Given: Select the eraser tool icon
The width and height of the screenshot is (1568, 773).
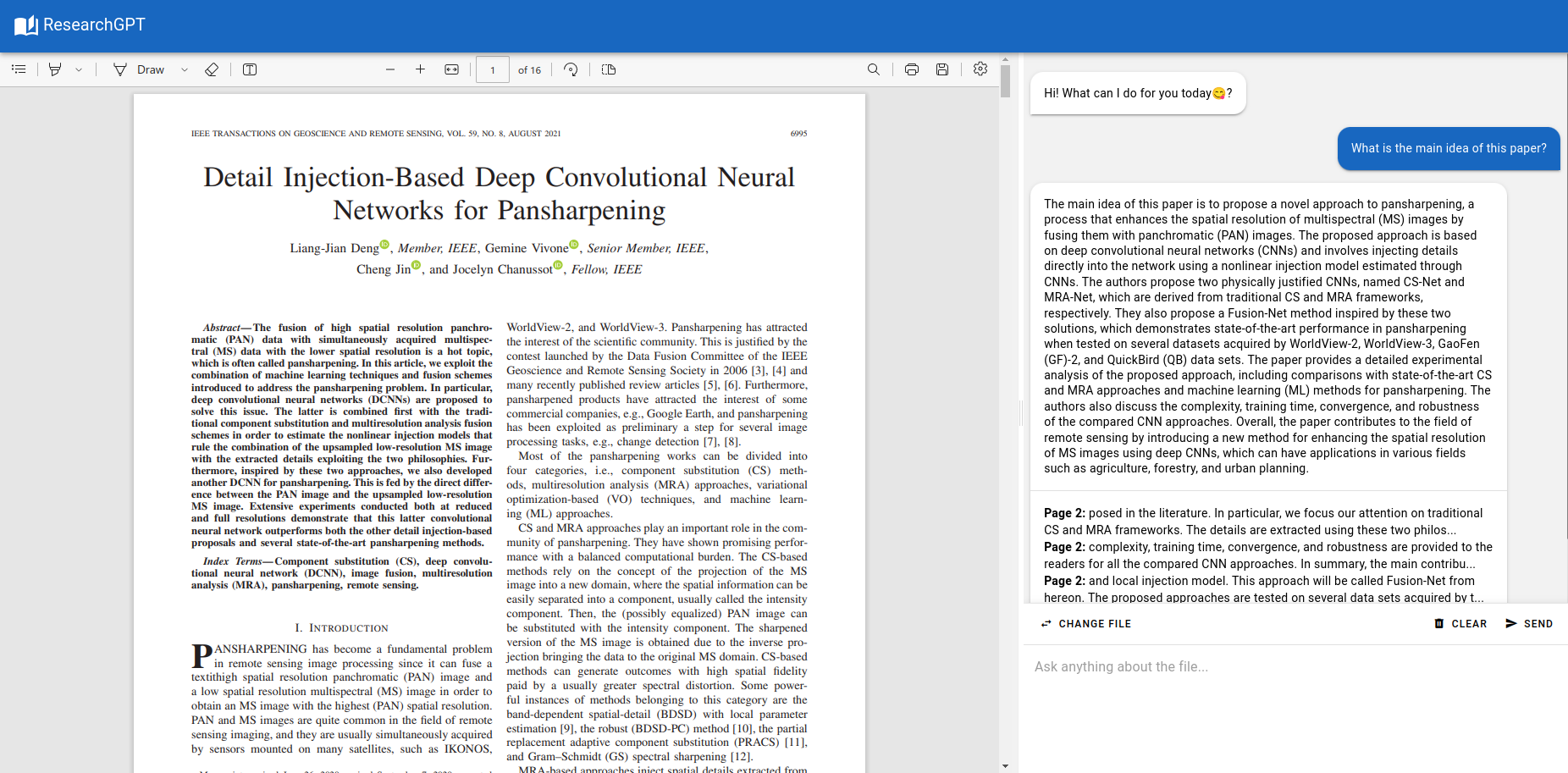Looking at the screenshot, I should click(x=212, y=69).
